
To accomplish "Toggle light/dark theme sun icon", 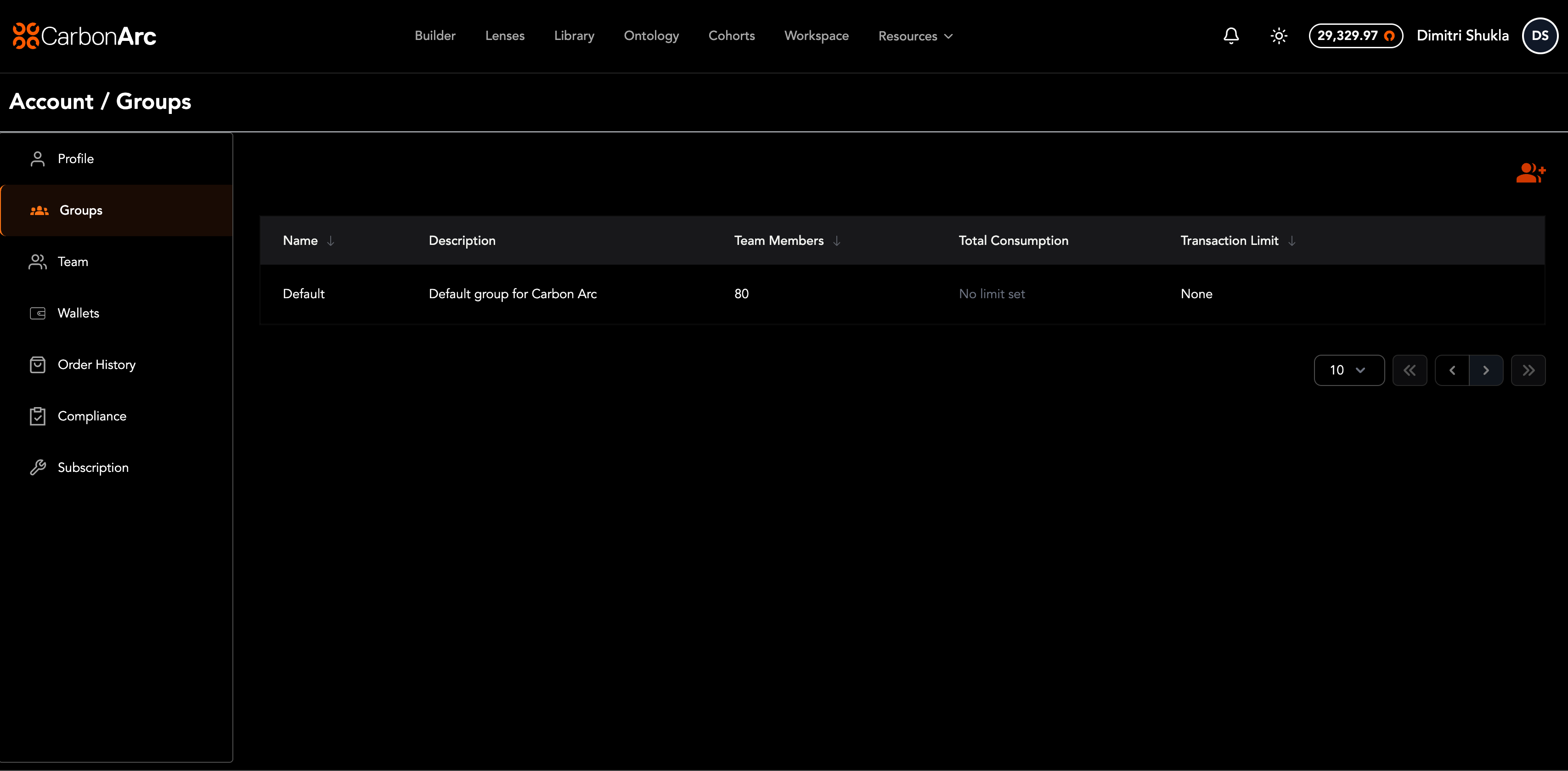I will click(1278, 36).
